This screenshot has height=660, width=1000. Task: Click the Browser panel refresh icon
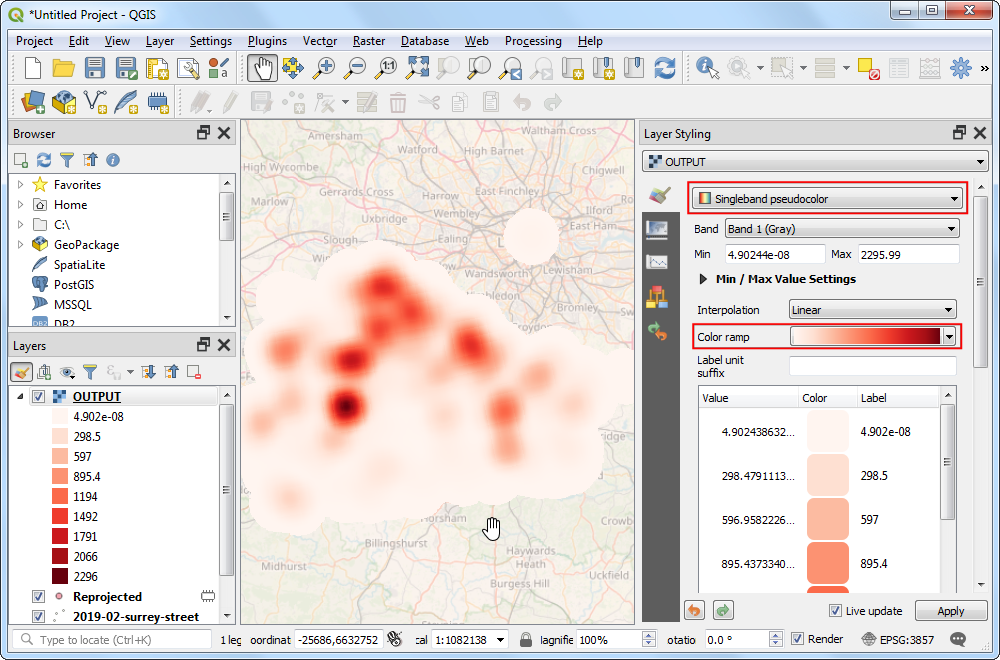pyautogui.click(x=43, y=160)
